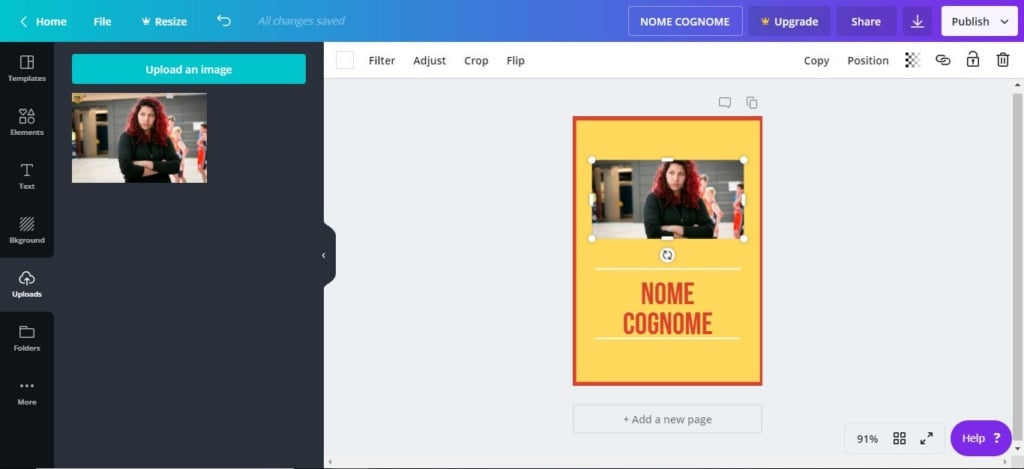Delete the selected image with trash icon
The width and height of the screenshot is (1024, 469).
coord(1002,60)
